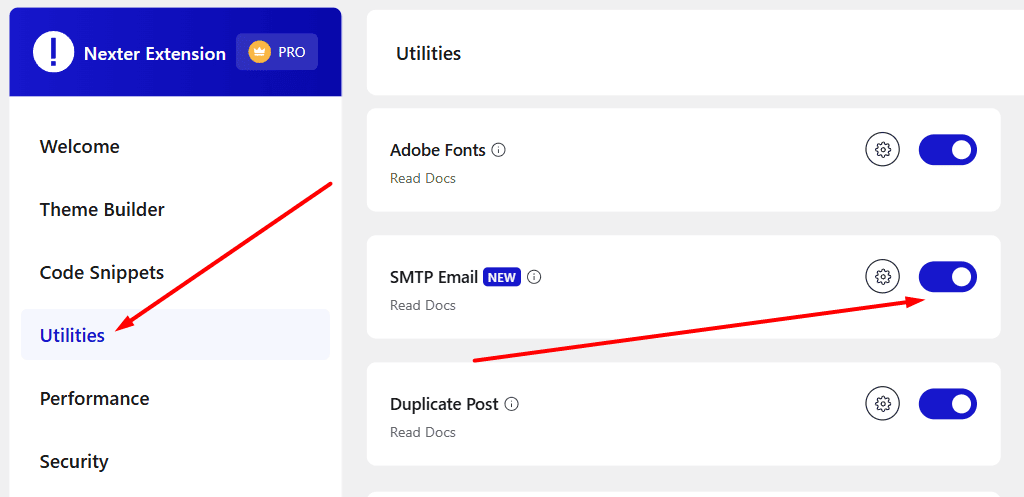
Task: Disable the Adobe Fonts toggle
Action: point(947,150)
